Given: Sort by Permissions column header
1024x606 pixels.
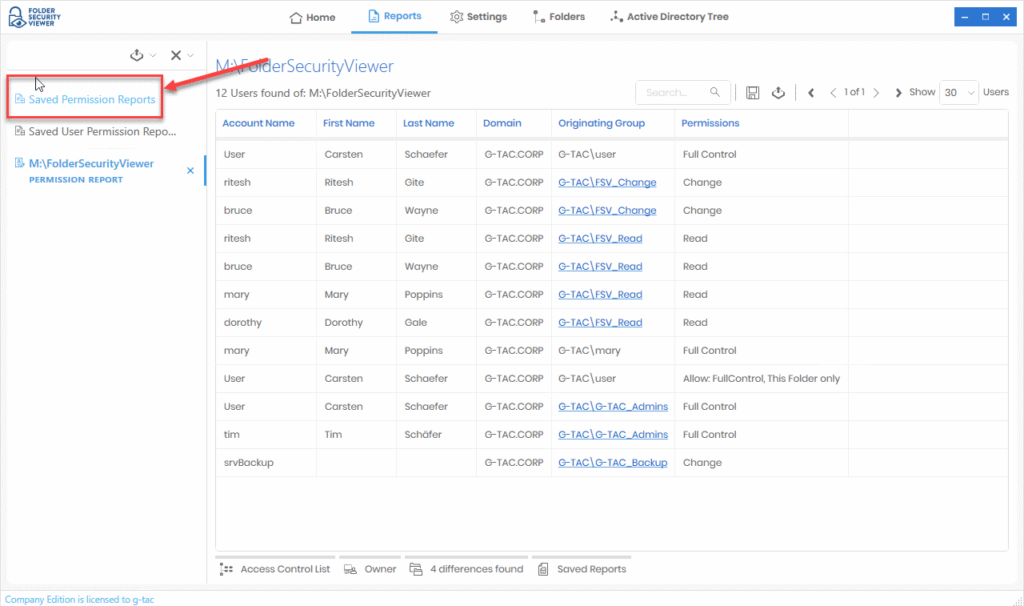Looking at the screenshot, I should click(711, 123).
